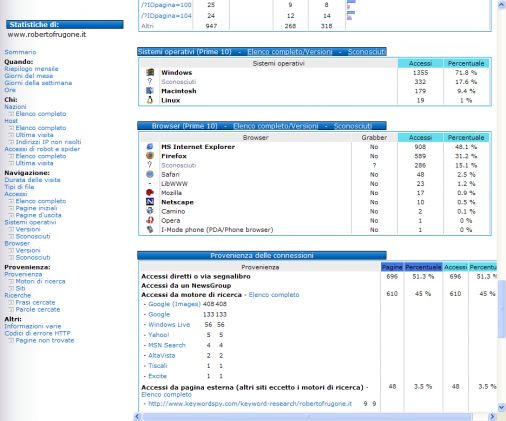
Task: Open Durata delle visite link
Action: coord(32,180)
